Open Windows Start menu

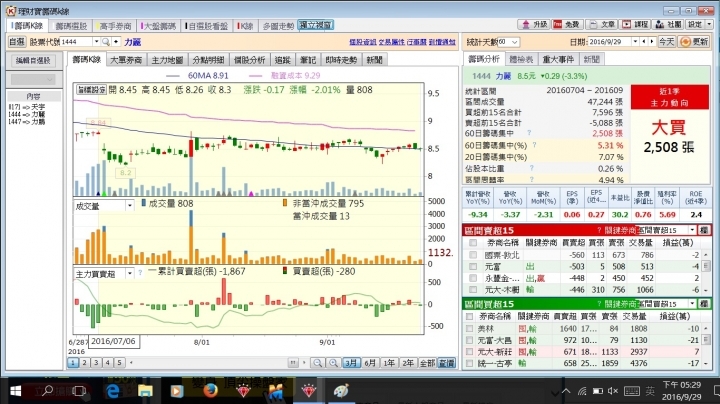click(x=15, y=391)
